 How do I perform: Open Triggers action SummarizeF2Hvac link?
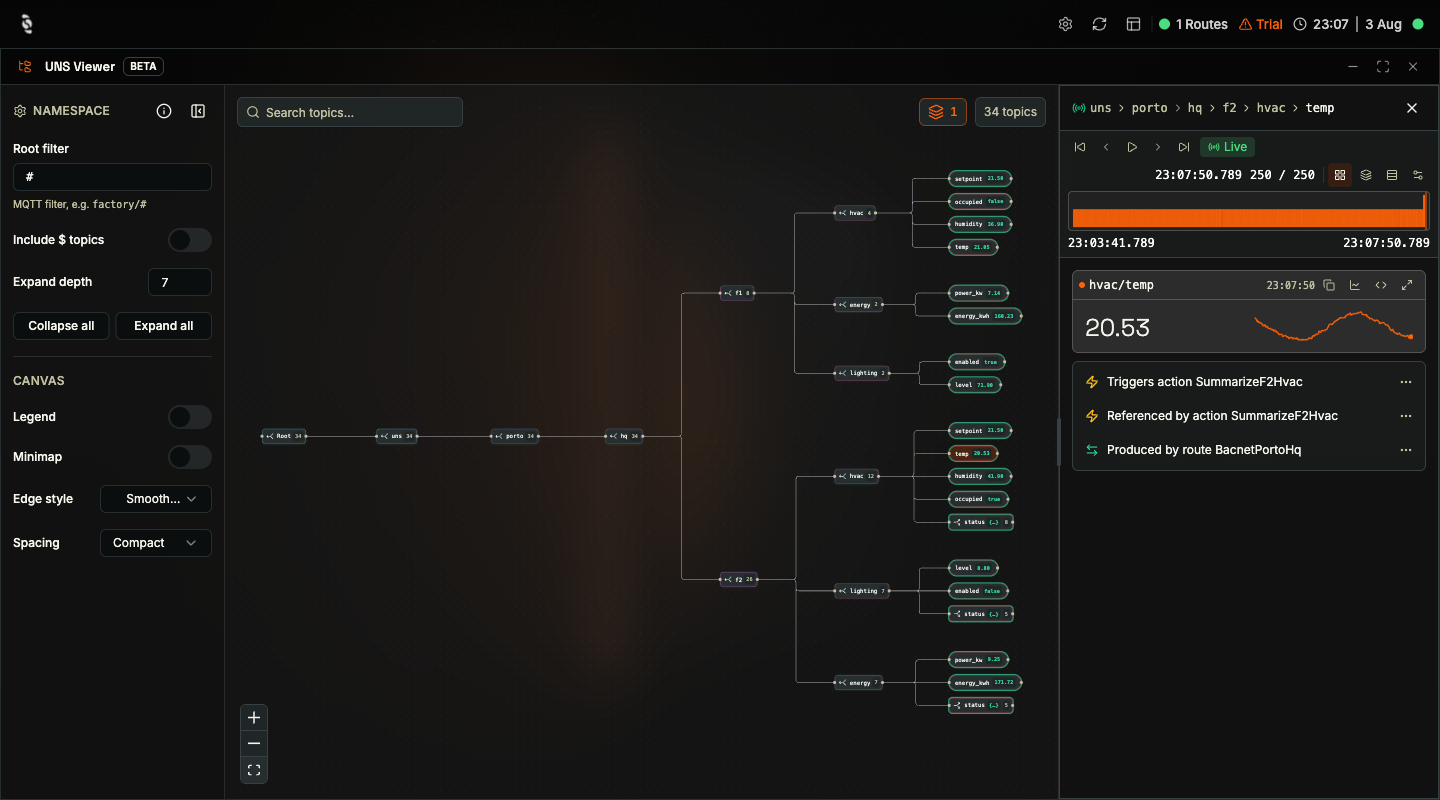click(x=1204, y=382)
